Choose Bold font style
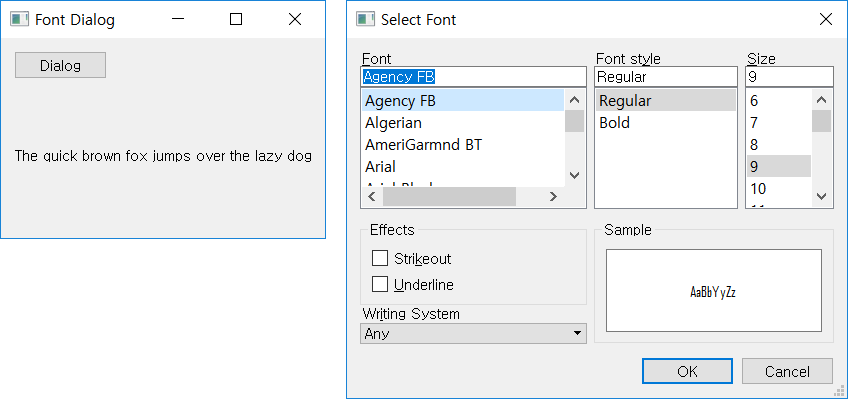Image resolution: width=848 pixels, height=399 pixels. pos(666,123)
